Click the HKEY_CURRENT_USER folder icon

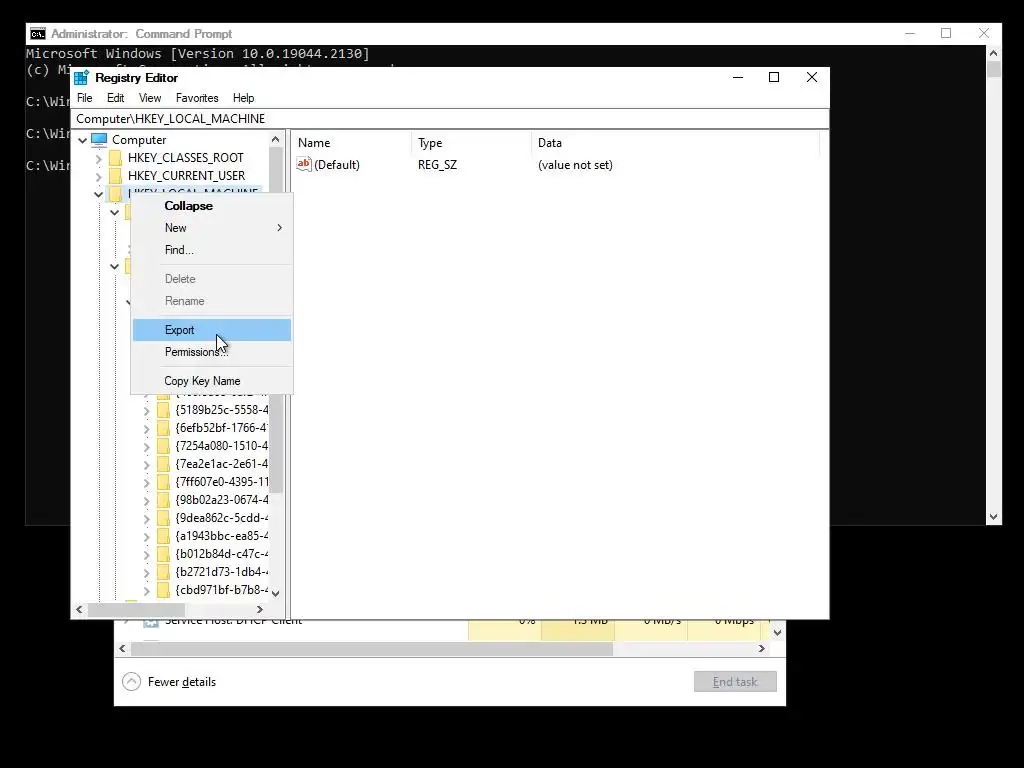coord(116,176)
